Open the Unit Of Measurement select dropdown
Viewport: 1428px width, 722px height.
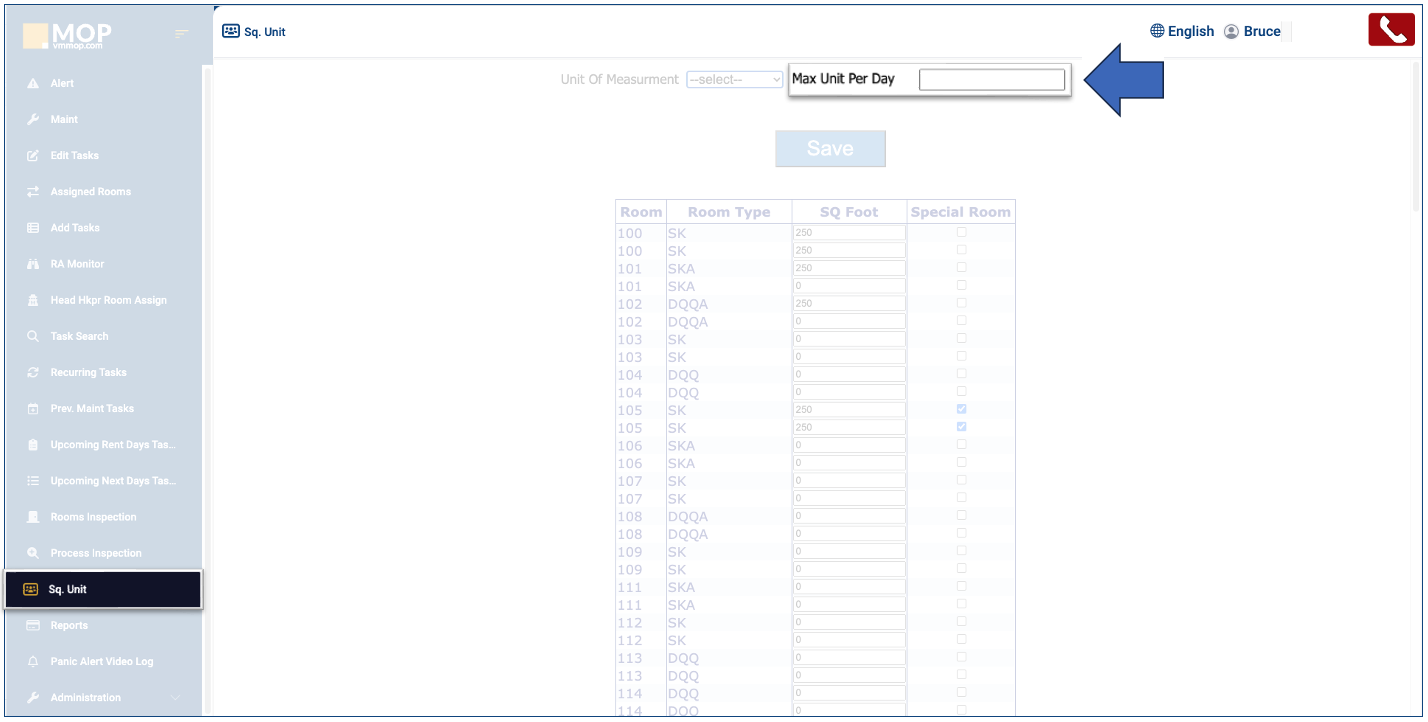734,80
